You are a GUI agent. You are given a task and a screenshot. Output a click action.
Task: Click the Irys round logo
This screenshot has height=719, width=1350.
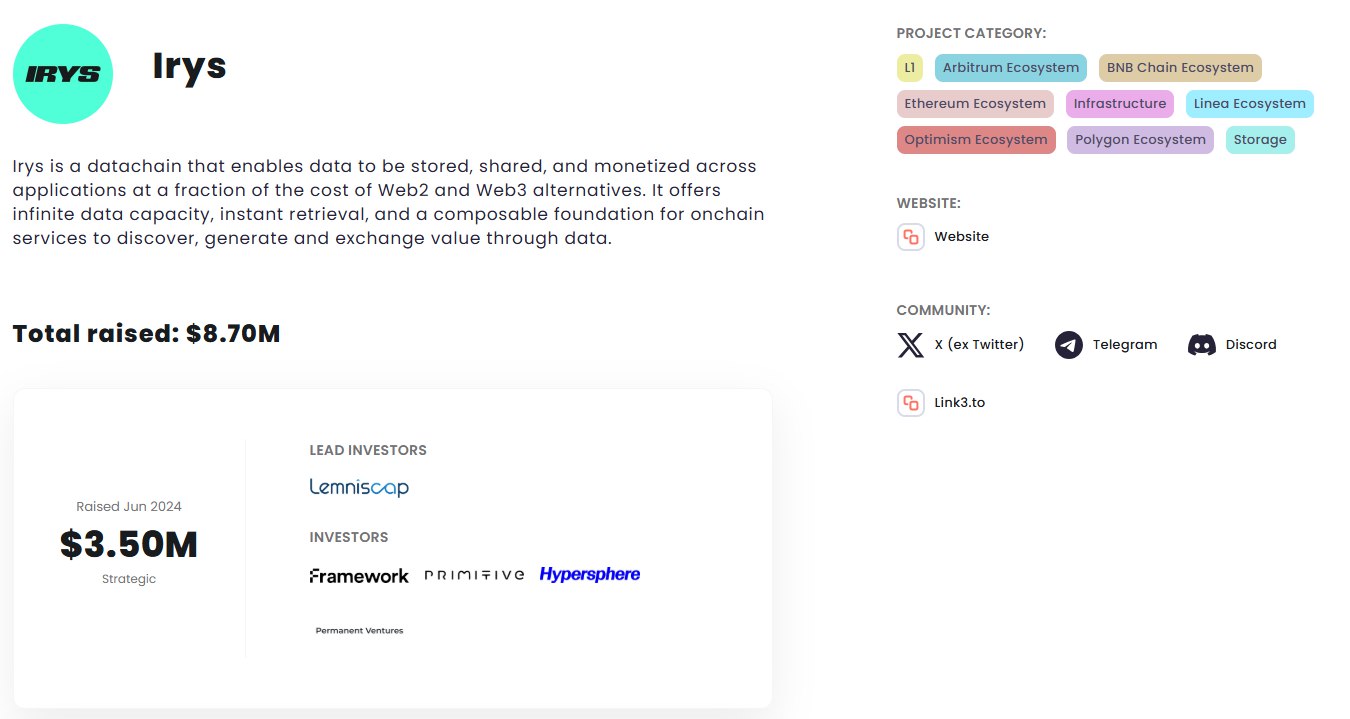tap(63, 74)
